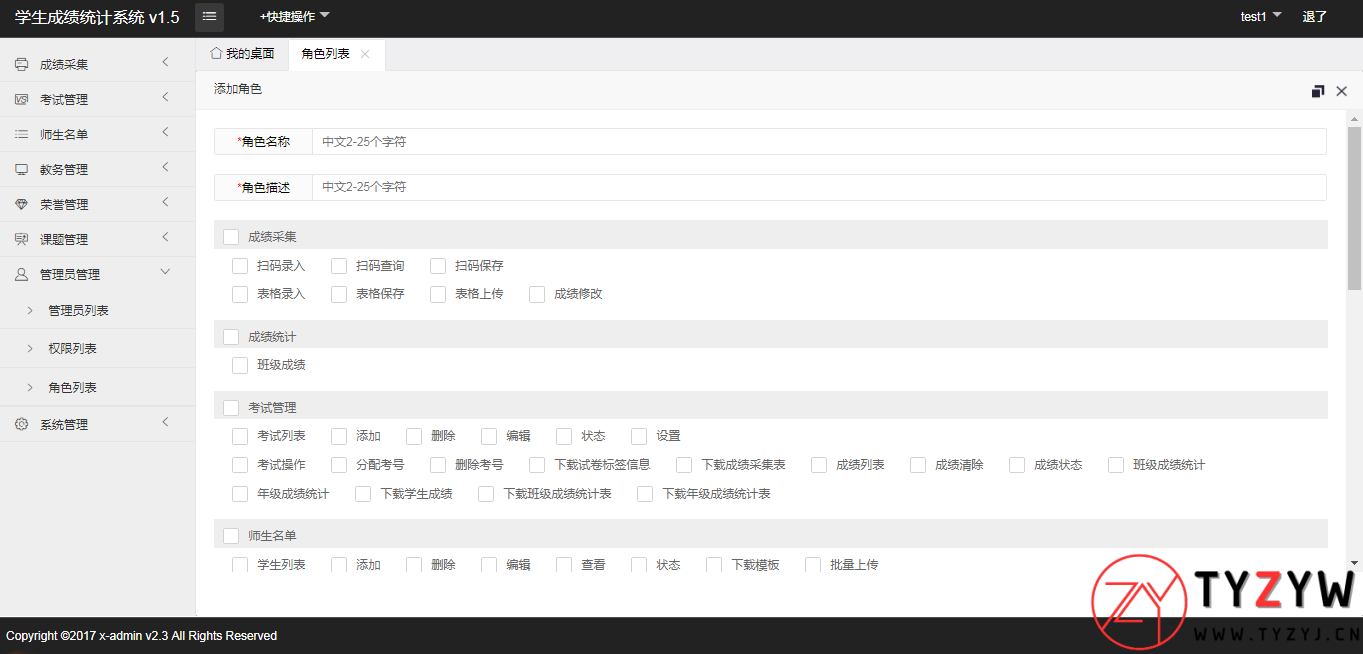Image resolution: width=1363 pixels, height=654 pixels.
Task: Click the list icon beside 师生名单
Action: pyautogui.click(x=21, y=135)
